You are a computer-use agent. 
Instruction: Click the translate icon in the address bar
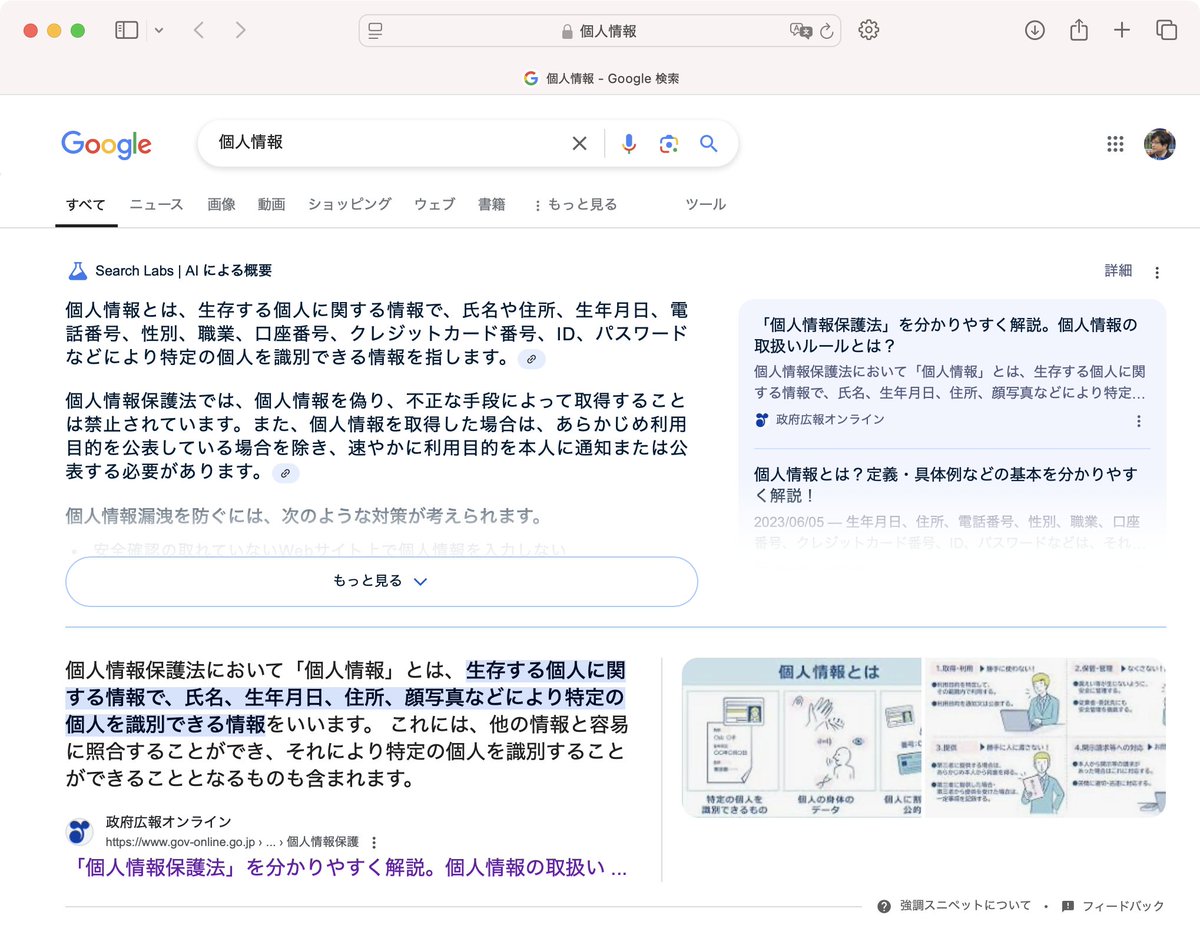coord(800,31)
